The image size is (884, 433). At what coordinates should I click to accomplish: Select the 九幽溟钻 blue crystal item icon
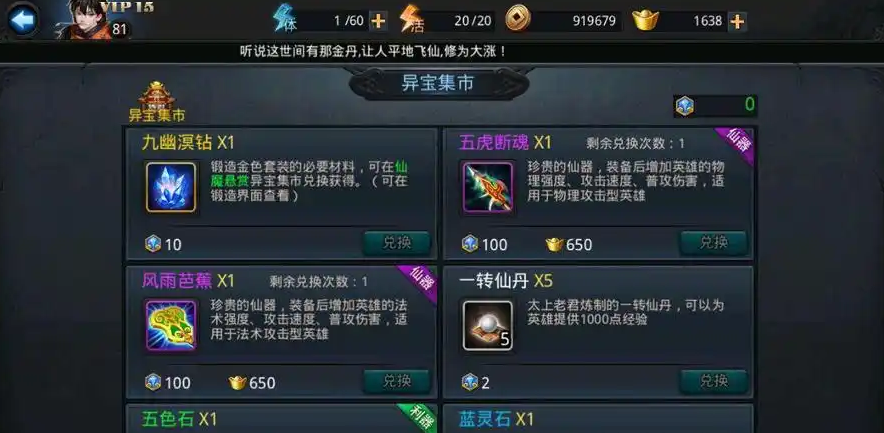[x=171, y=187]
